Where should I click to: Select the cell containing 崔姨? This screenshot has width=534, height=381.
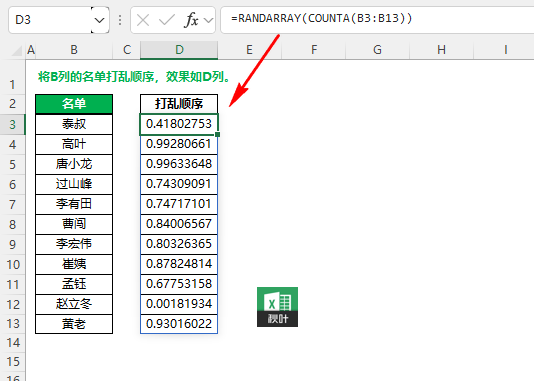coord(74,265)
